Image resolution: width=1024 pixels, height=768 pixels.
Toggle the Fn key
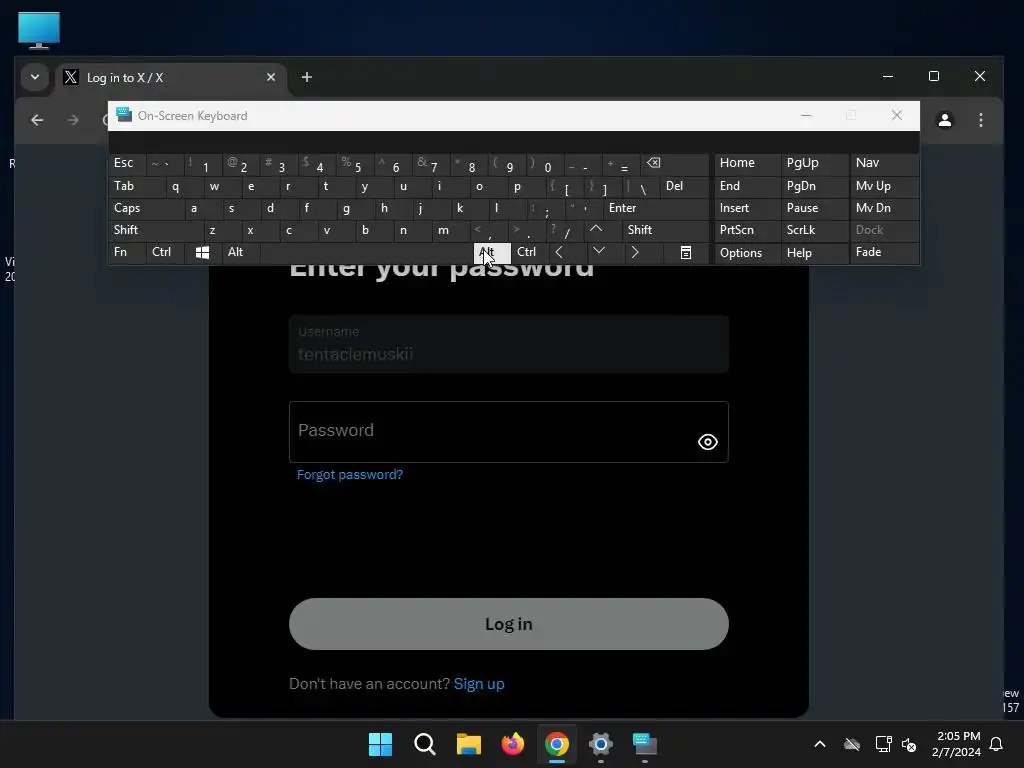point(127,253)
